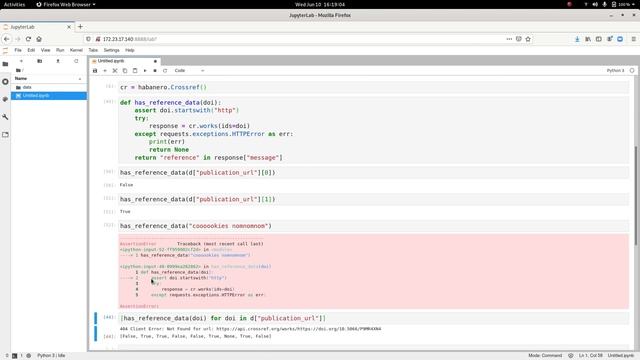
Task: Open the GNOME Activities overview
Action: (x=14, y=4)
